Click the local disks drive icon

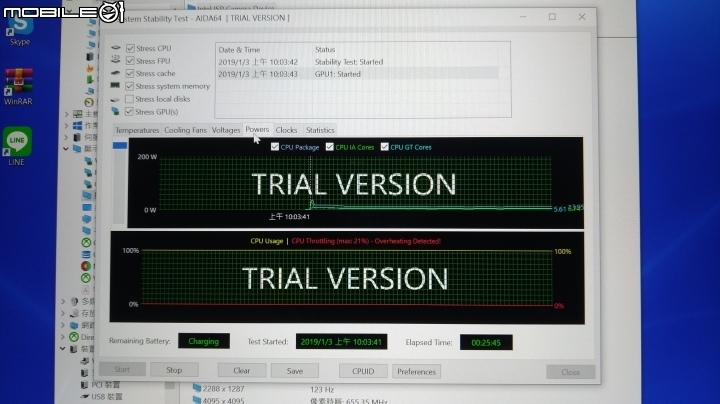[115, 99]
